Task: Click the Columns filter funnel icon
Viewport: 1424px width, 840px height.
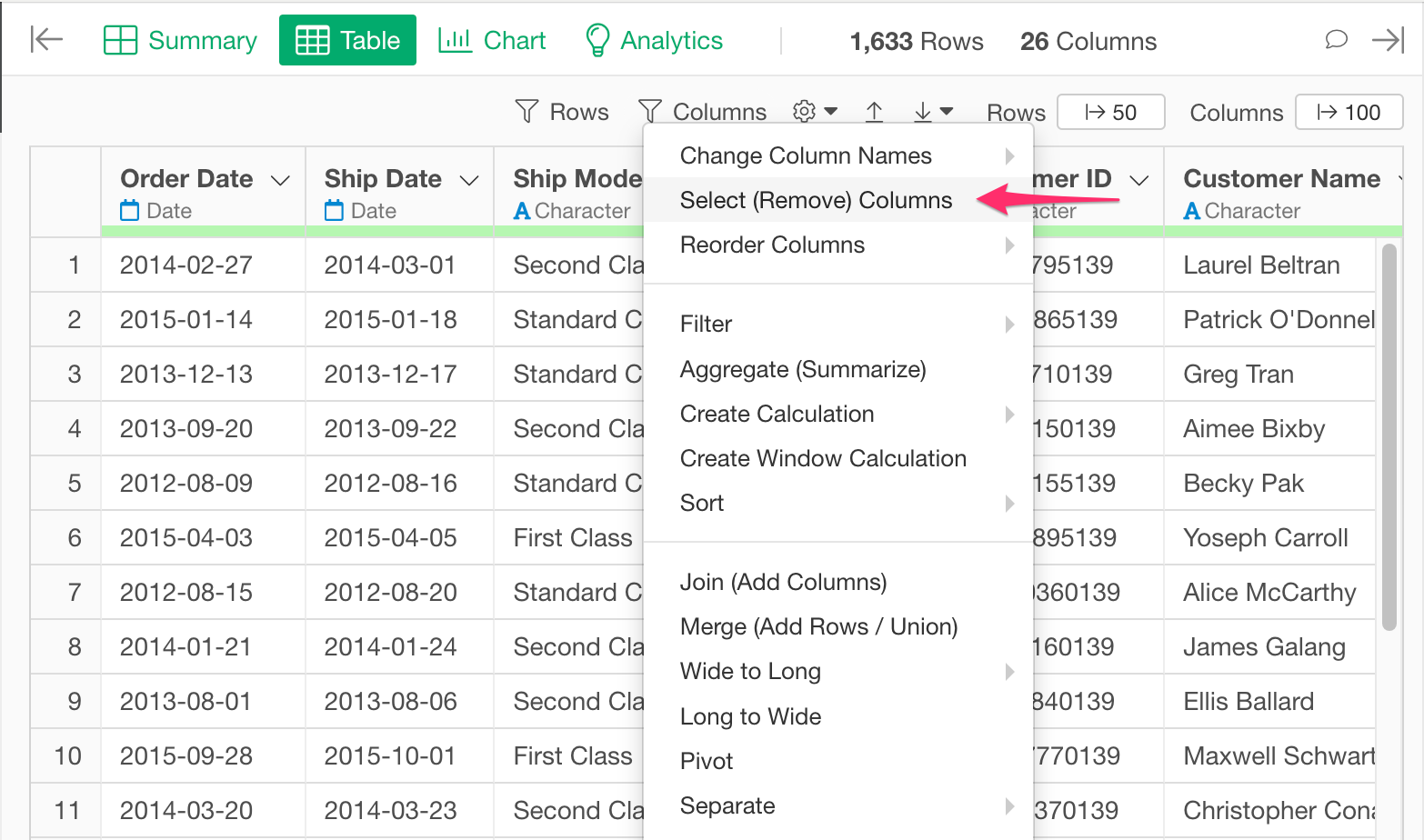Action: click(x=650, y=112)
